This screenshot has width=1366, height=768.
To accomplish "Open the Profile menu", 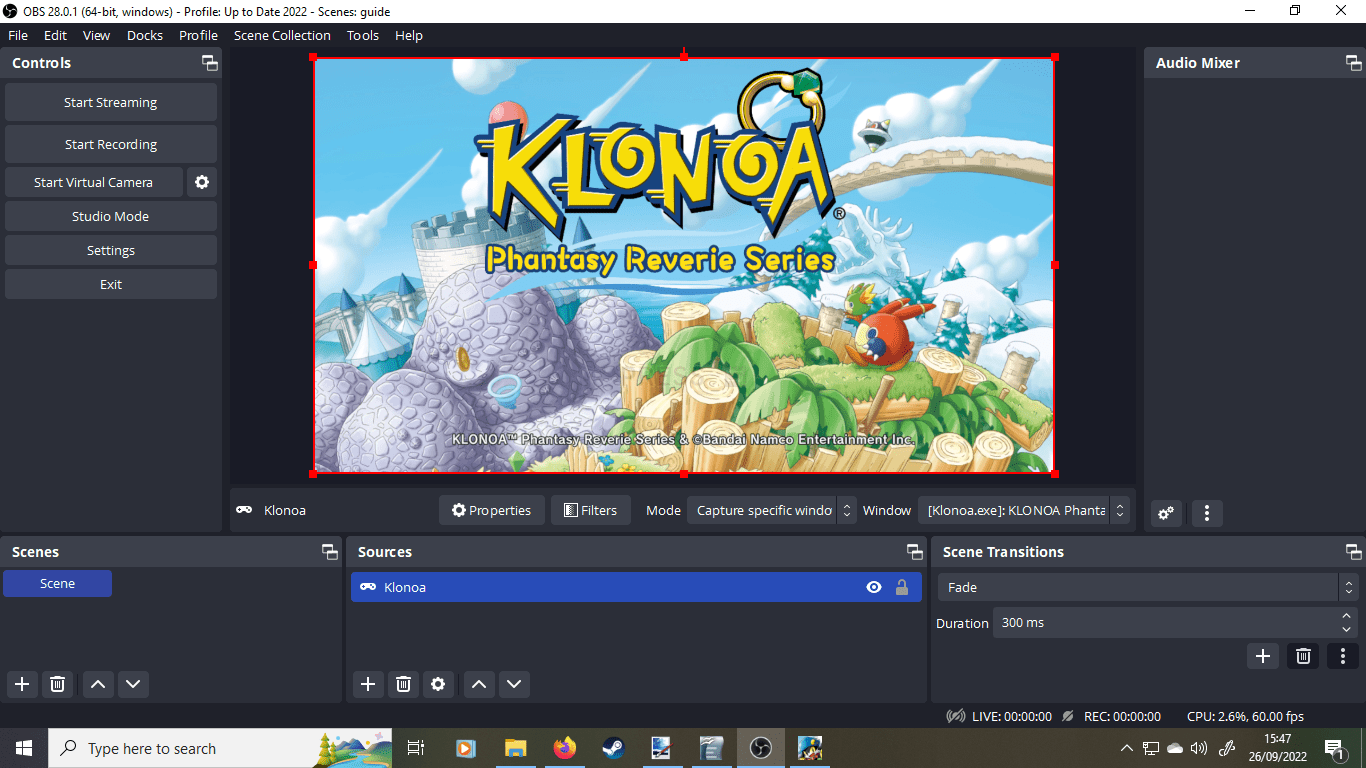I will coord(198,35).
